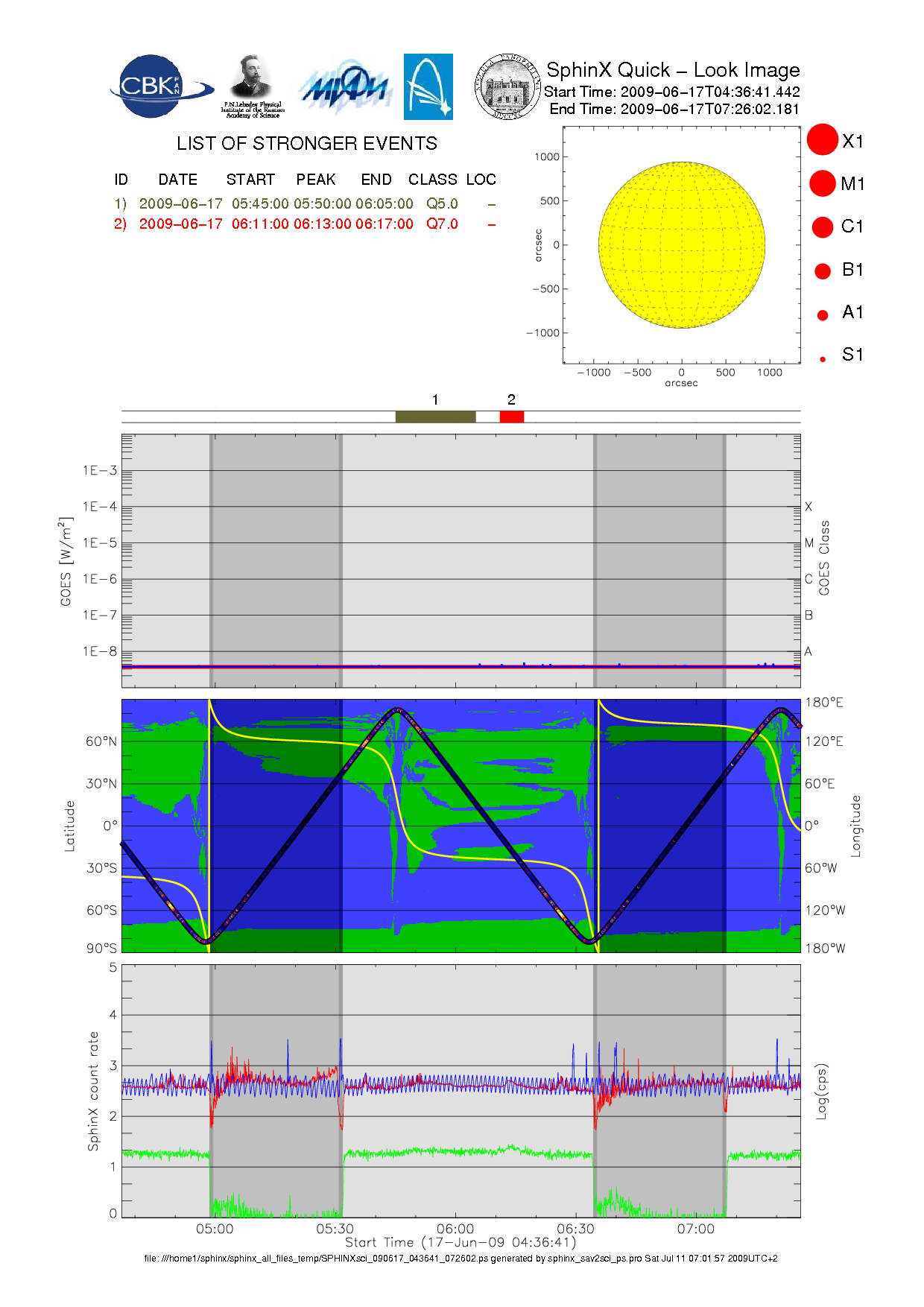Click the GOES [W/m²] axis label
The width and height of the screenshot is (924, 1307).
pos(66,561)
